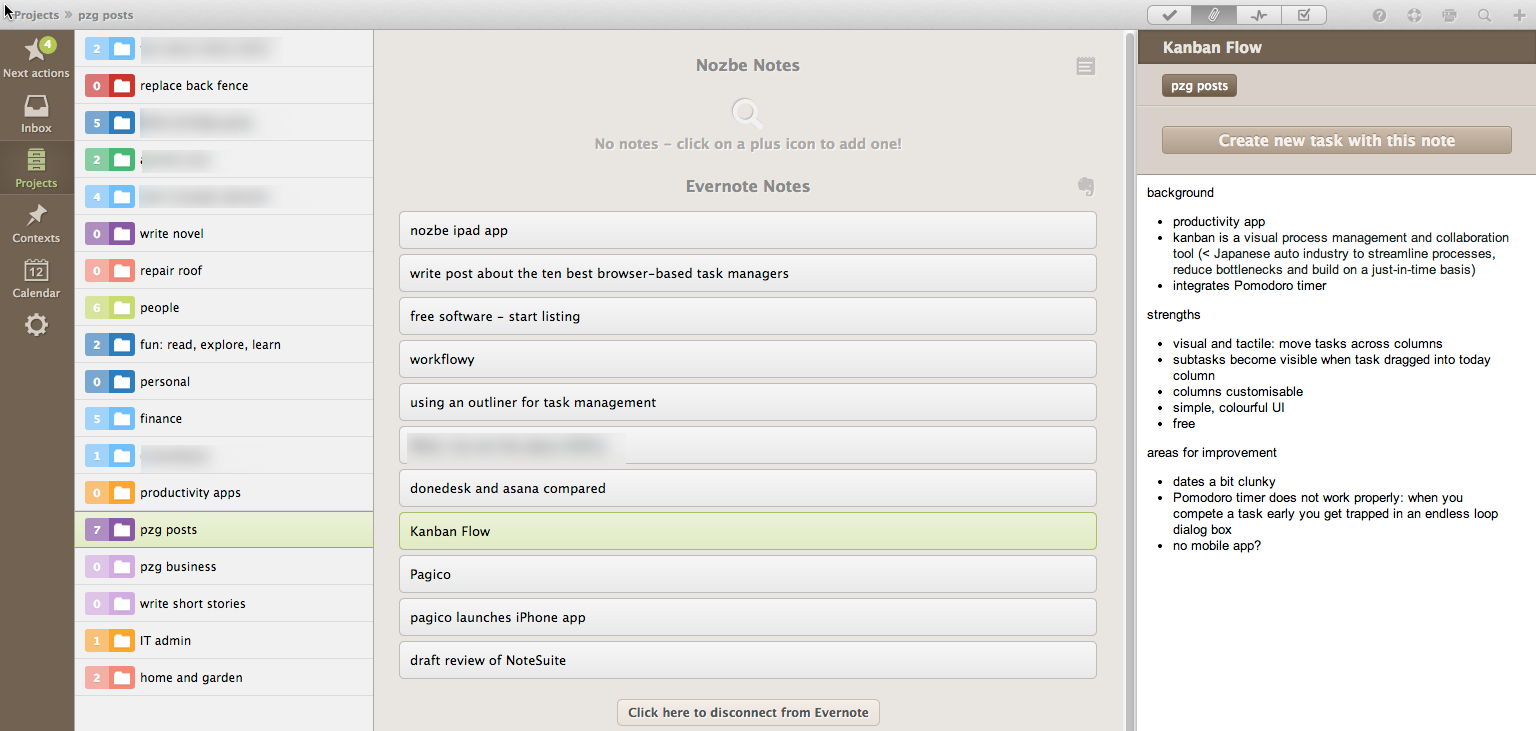This screenshot has height=731, width=1536.
Task: Click the search magnifier in top toolbar
Action: point(1484,15)
